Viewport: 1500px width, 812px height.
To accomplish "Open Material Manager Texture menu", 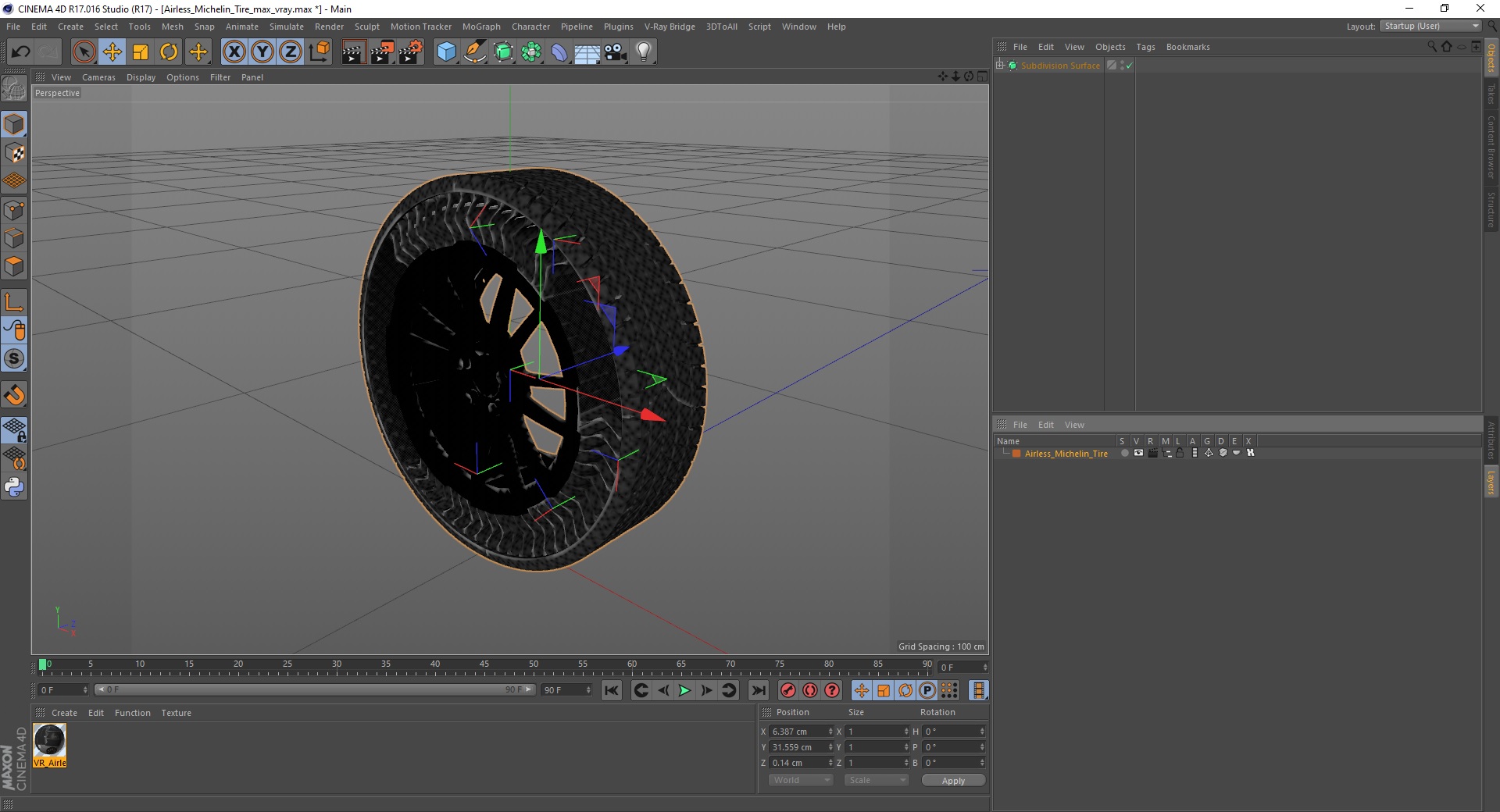I will click(176, 713).
